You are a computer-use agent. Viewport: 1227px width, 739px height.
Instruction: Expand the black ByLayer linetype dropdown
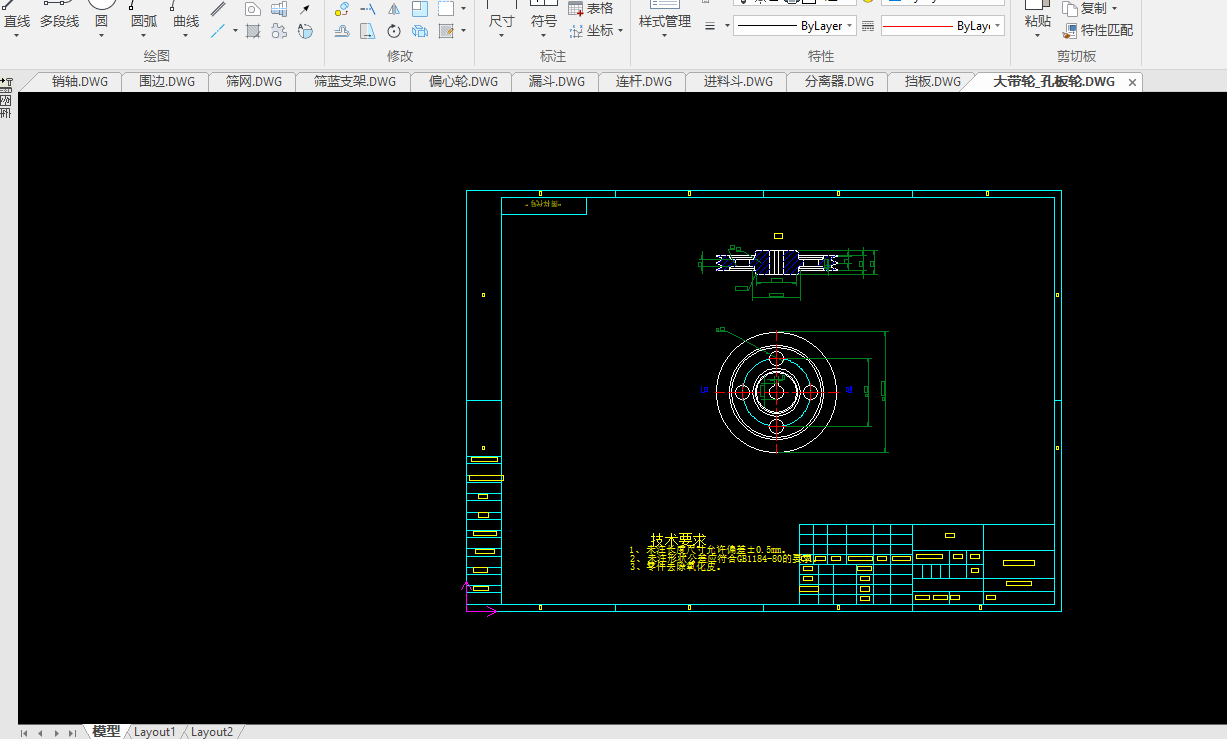click(x=850, y=26)
